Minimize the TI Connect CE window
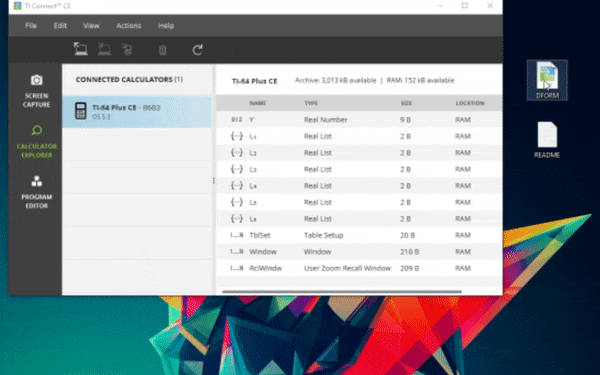This screenshot has height=375, width=600. 440,6
